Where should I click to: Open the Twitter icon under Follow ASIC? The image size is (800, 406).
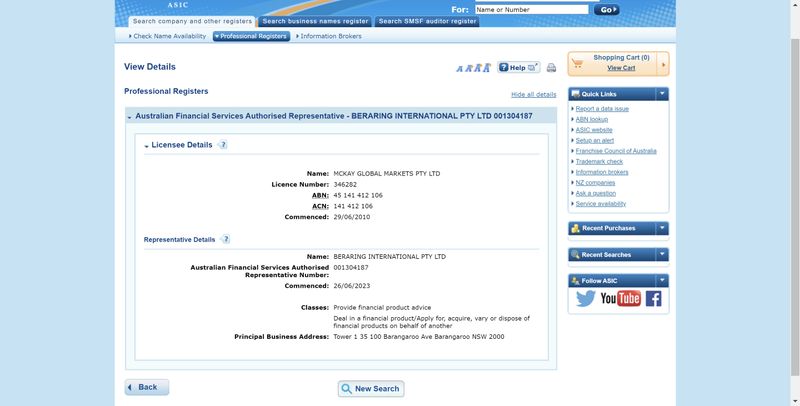point(586,298)
